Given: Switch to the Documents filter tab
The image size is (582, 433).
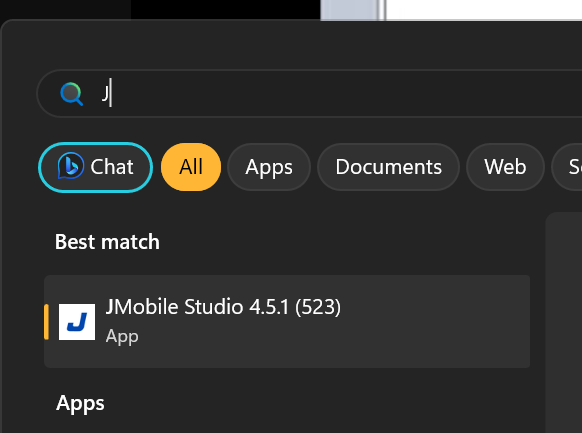Looking at the screenshot, I should (x=388, y=167).
